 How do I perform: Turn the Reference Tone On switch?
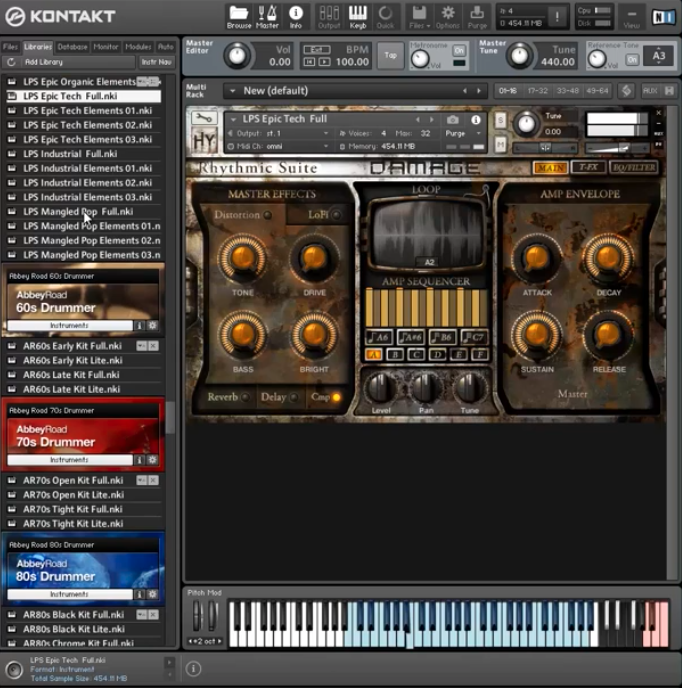coord(632,59)
